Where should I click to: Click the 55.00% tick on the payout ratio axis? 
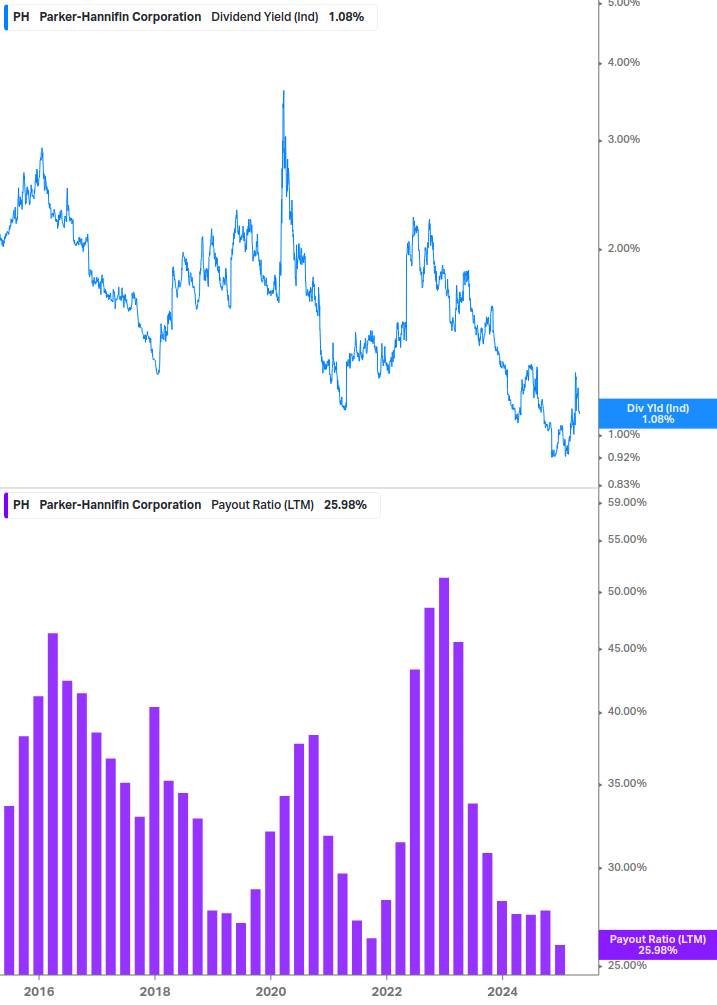click(x=627, y=539)
